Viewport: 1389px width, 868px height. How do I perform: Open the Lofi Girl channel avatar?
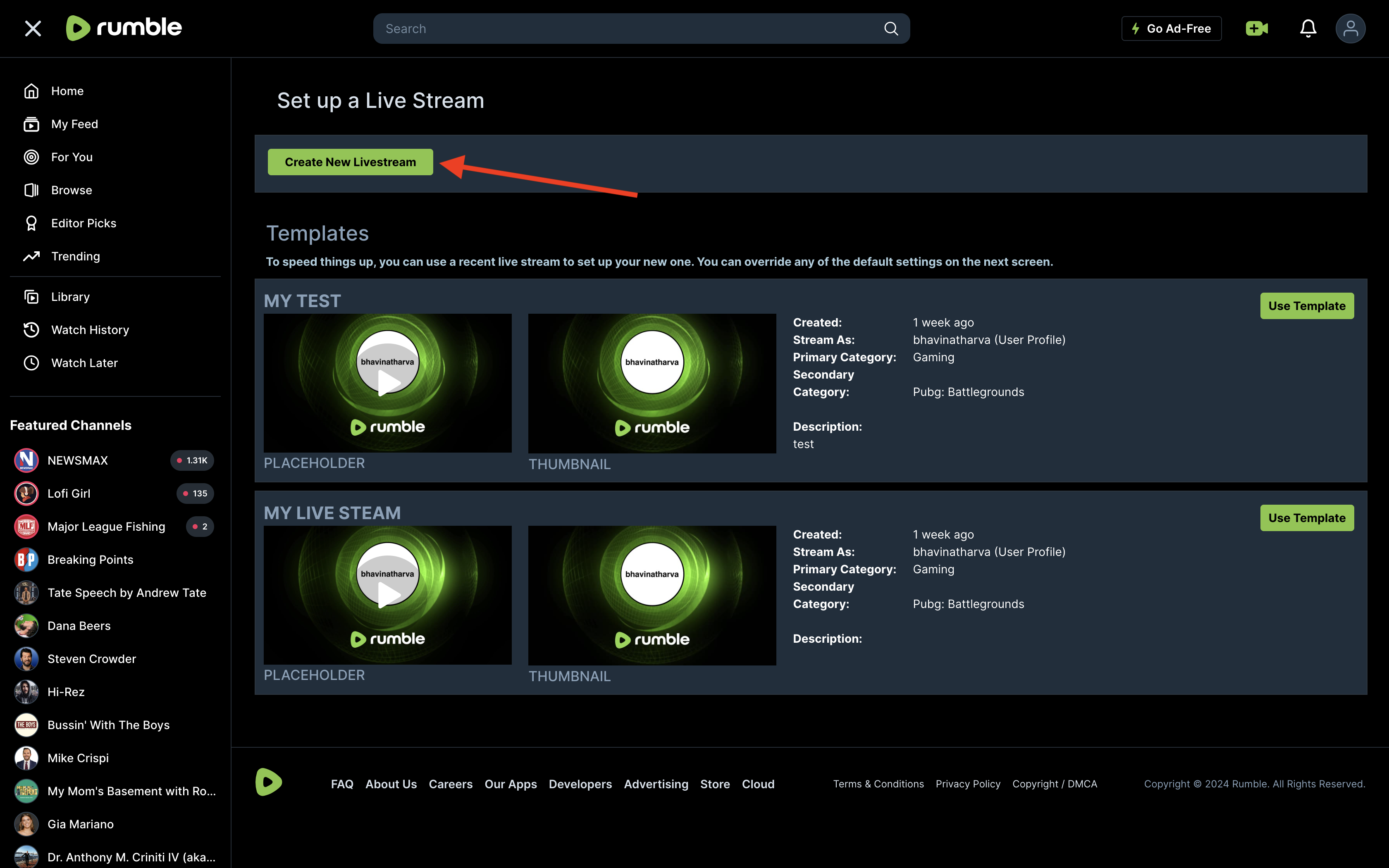tap(26, 493)
